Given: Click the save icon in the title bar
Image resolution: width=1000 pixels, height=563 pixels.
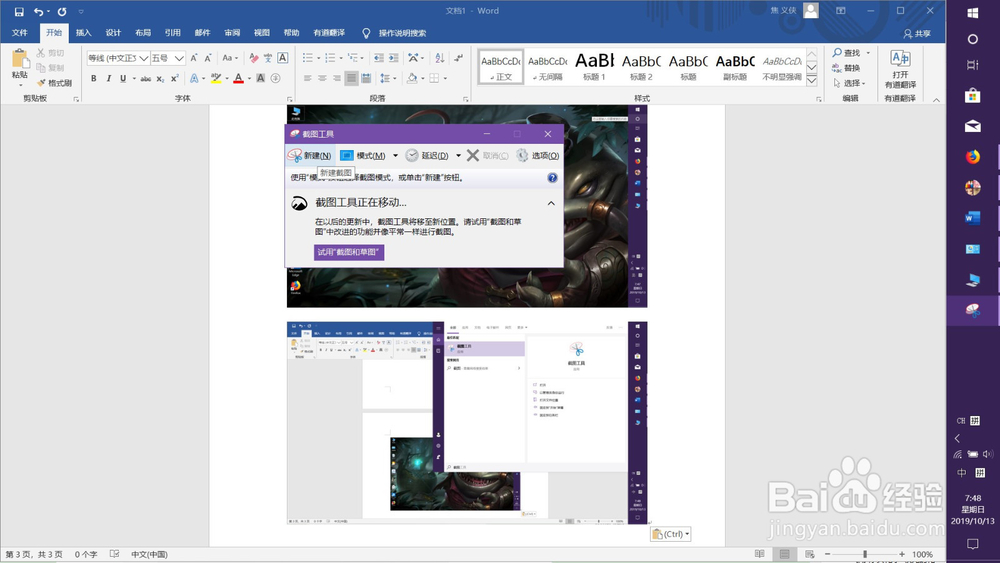Looking at the screenshot, I should [19, 11].
